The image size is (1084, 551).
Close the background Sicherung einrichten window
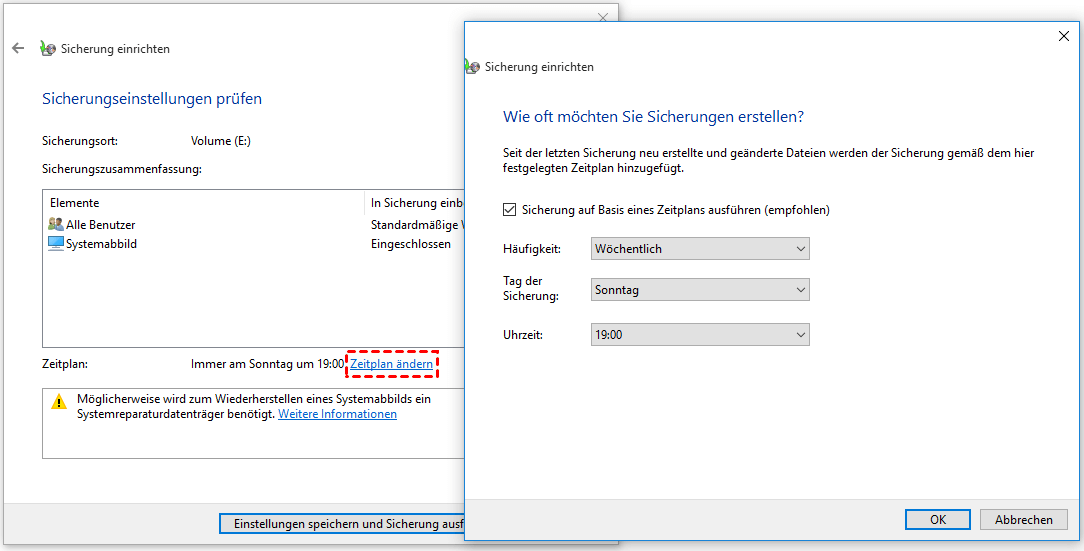[602, 17]
